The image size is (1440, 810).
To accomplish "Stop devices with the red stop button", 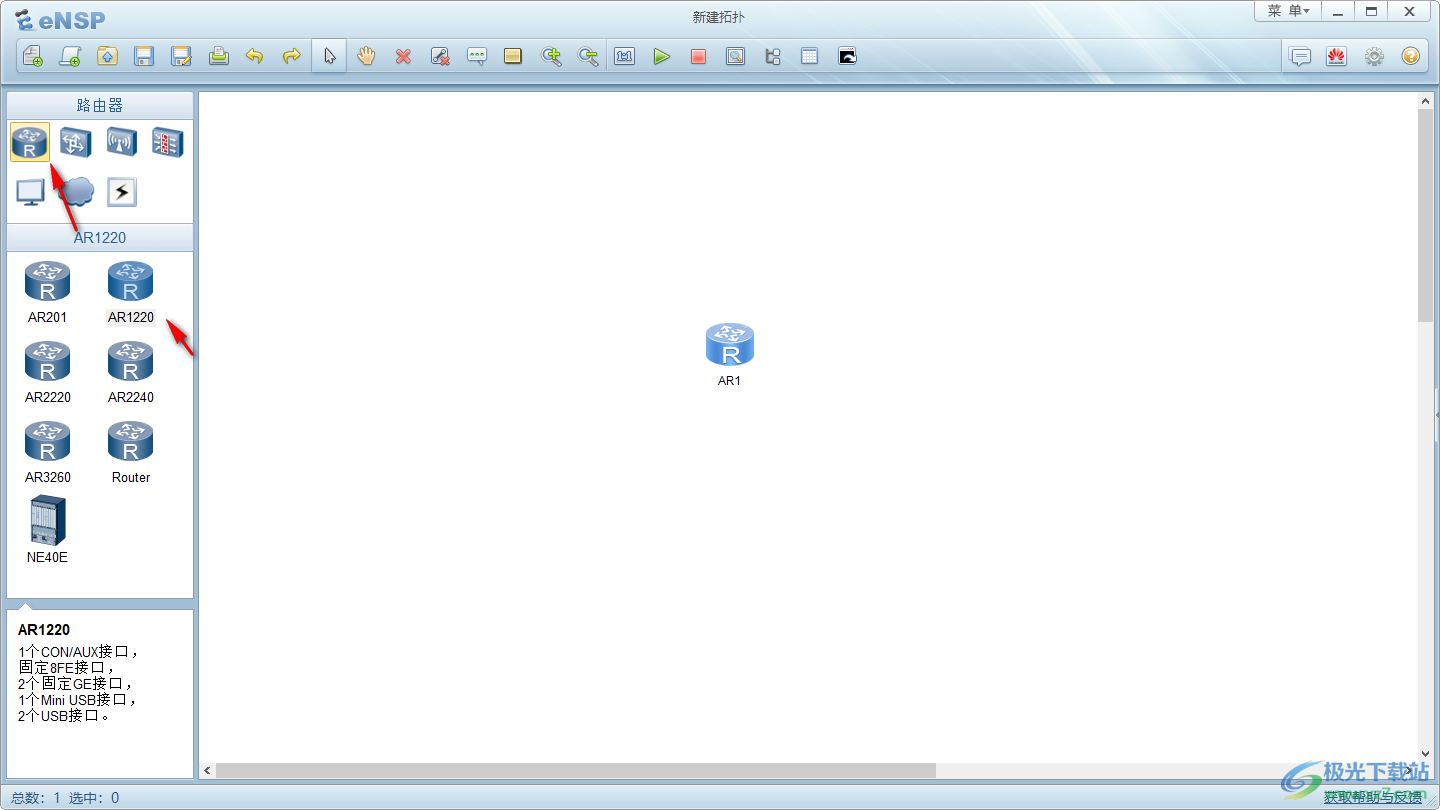I will click(x=698, y=57).
